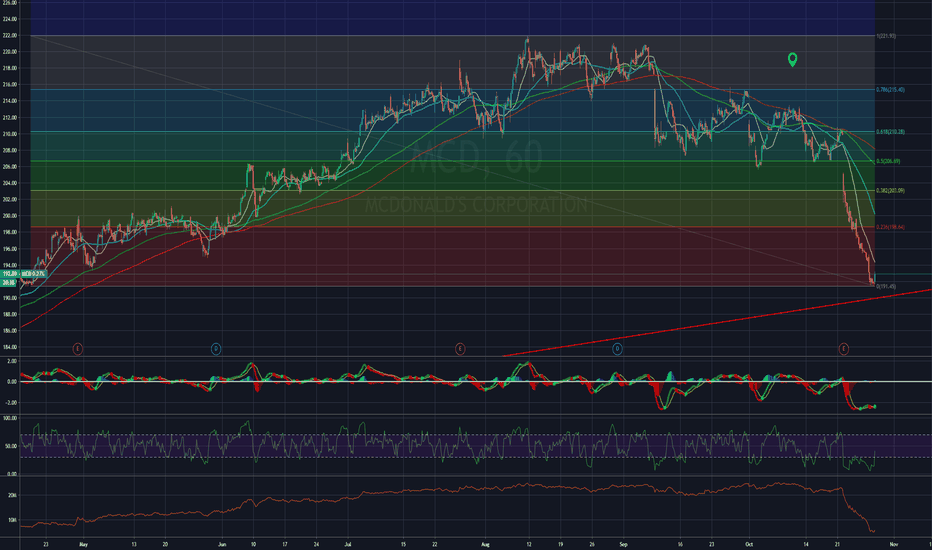This screenshot has width=932, height=550.
Task: Click the May label on date axis
Action: (x=83, y=544)
